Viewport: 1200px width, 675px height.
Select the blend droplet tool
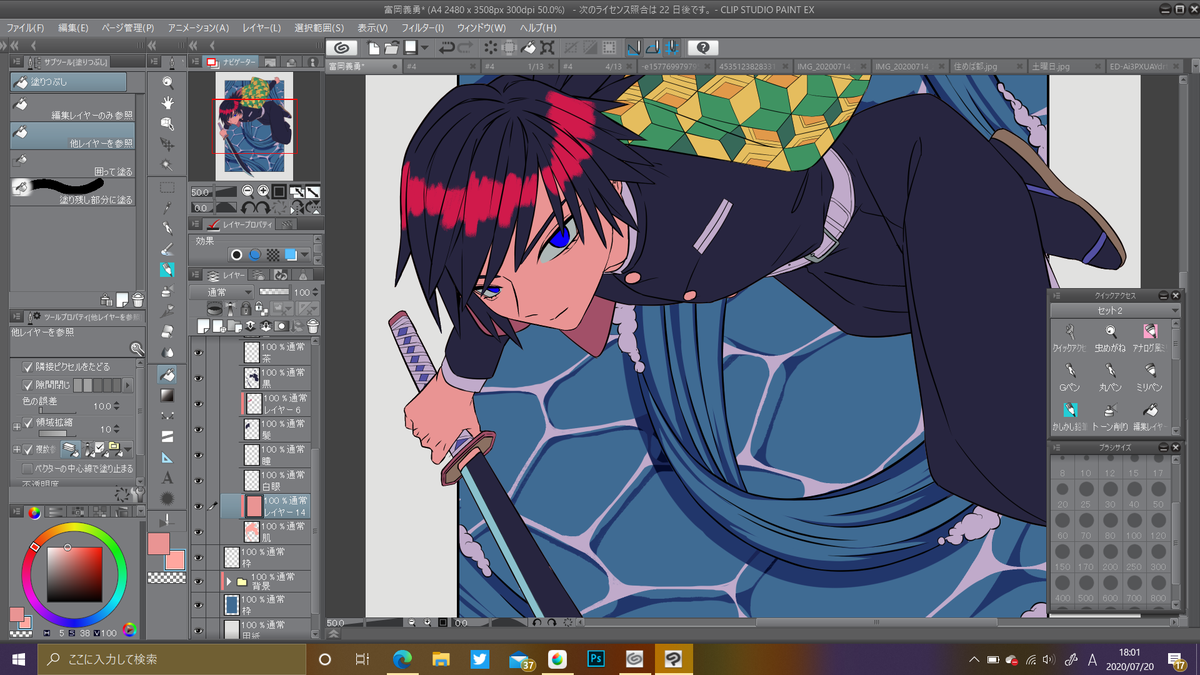click(x=167, y=353)
